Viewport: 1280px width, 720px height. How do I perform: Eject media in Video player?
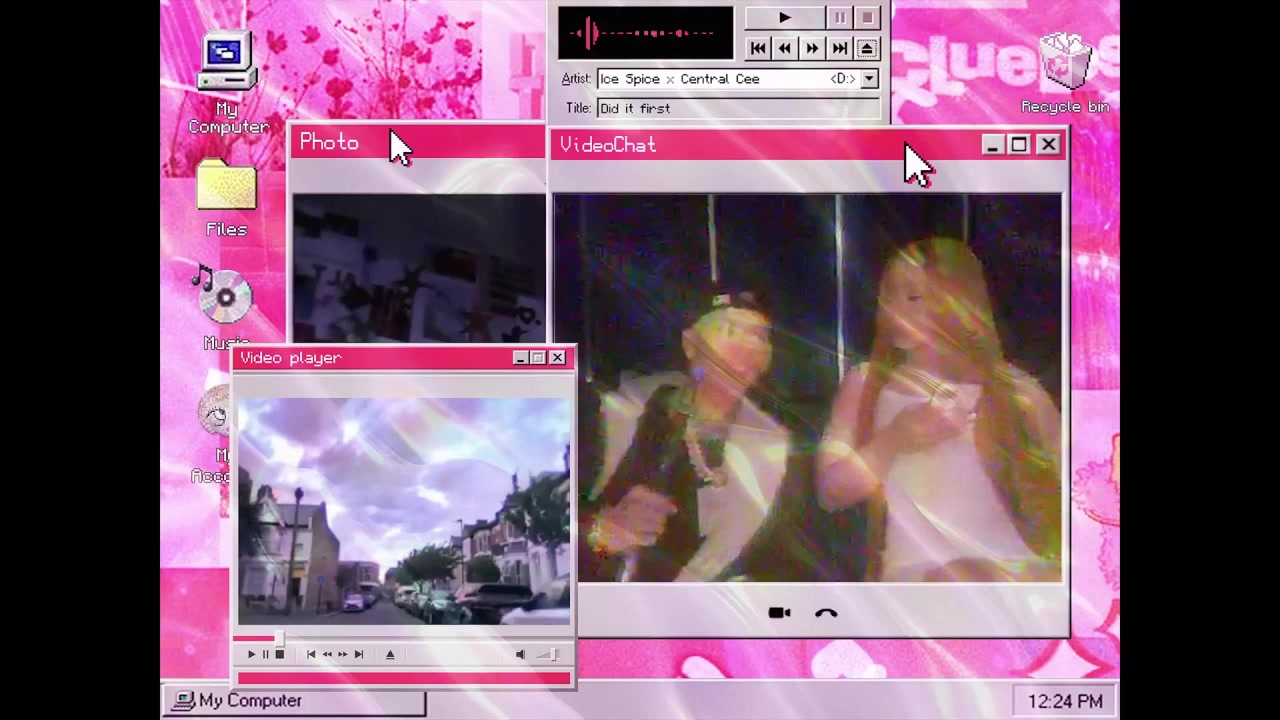pos(390,654)
